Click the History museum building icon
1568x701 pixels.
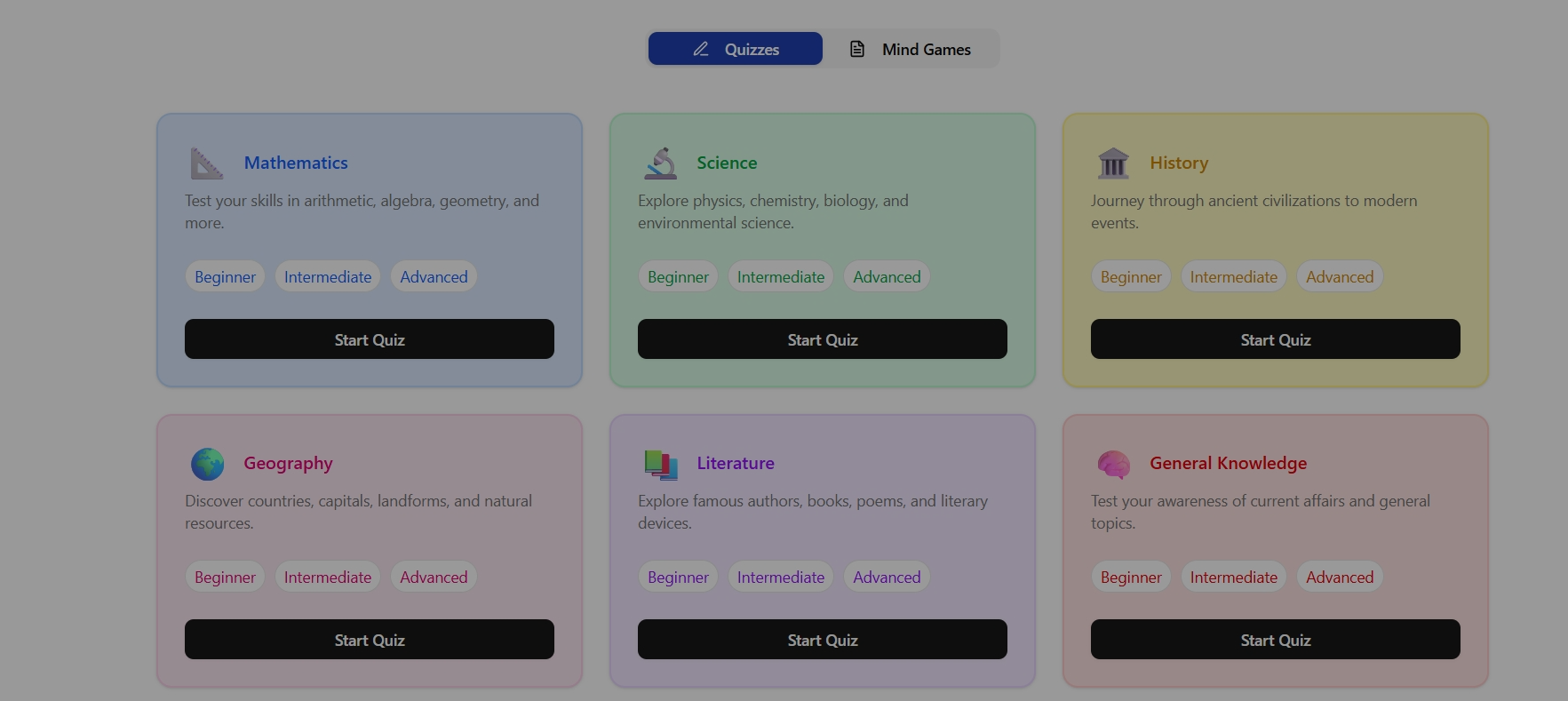[x=1113, y=163]
